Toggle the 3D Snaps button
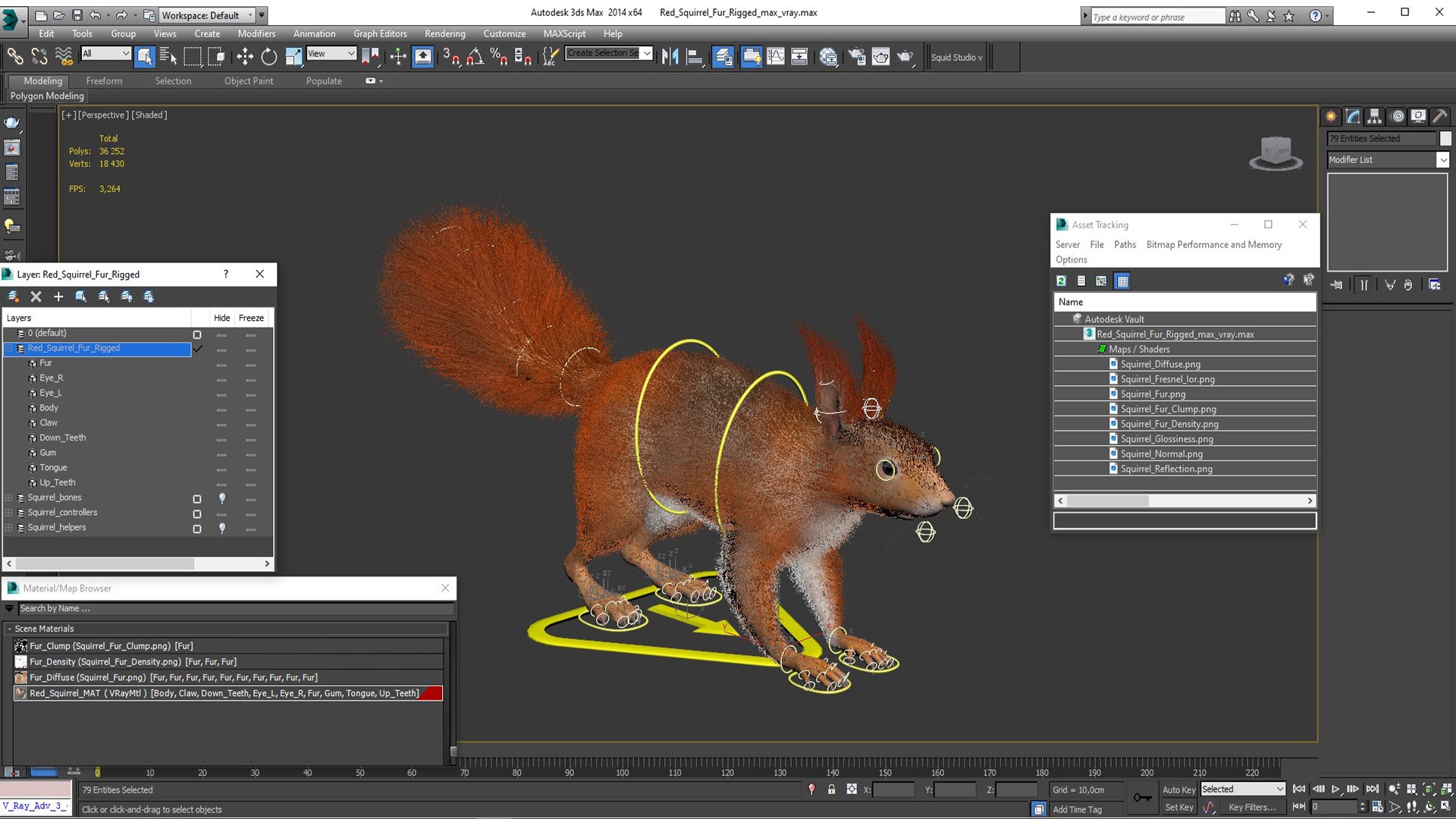 click(x=450, y=56)
